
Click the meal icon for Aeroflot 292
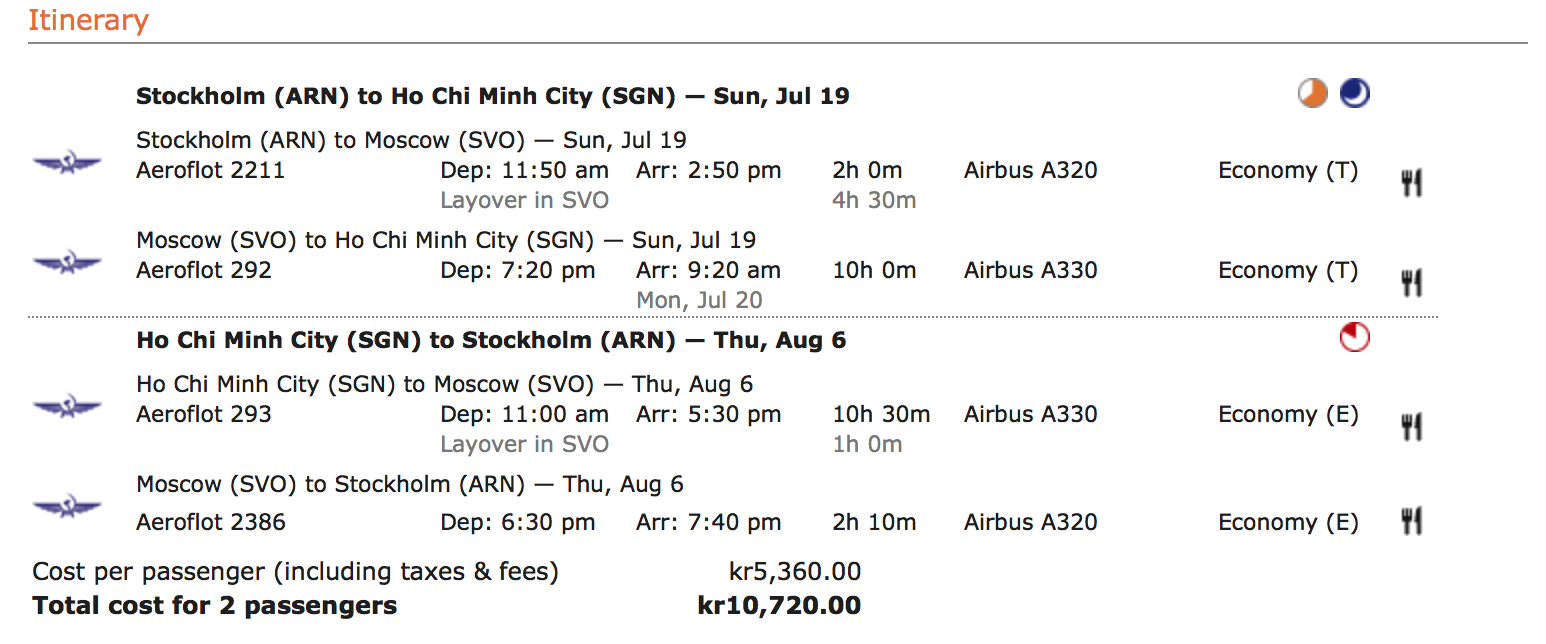pos(1411,283)
